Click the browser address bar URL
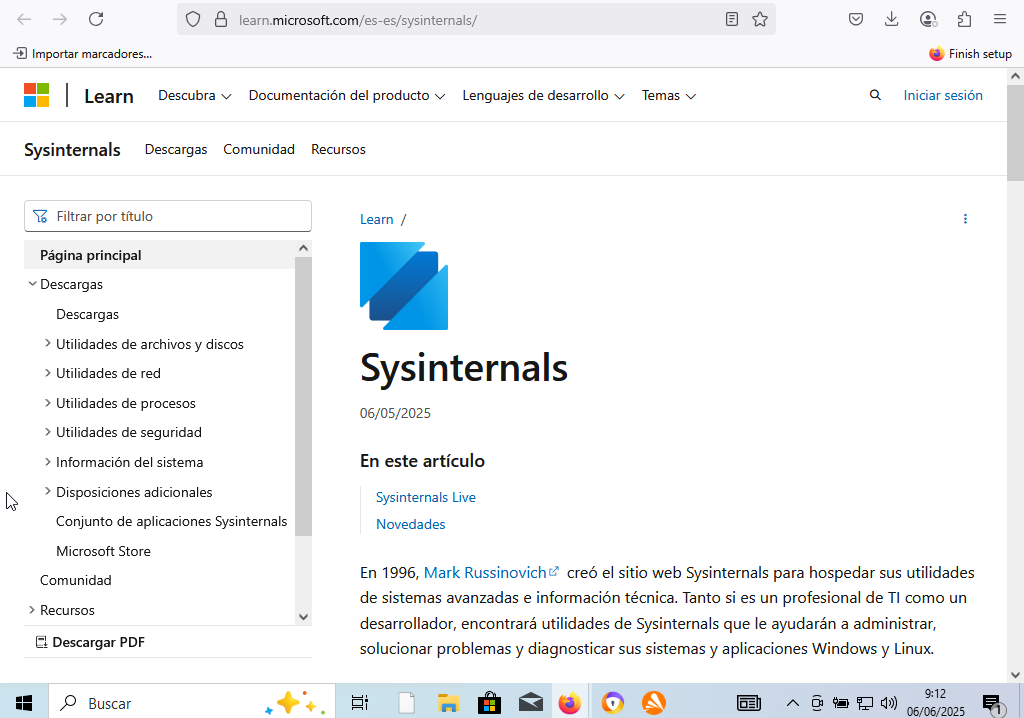 [358, 20]
